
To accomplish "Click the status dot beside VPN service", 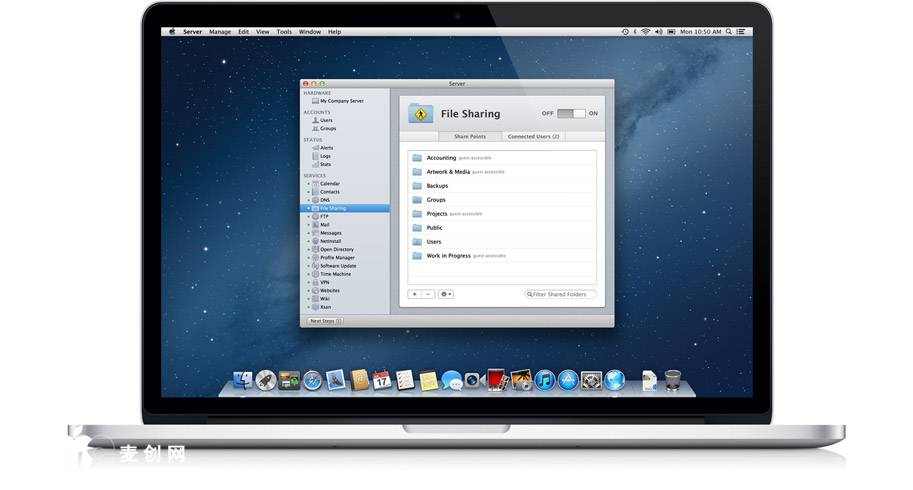I will 309,282.
